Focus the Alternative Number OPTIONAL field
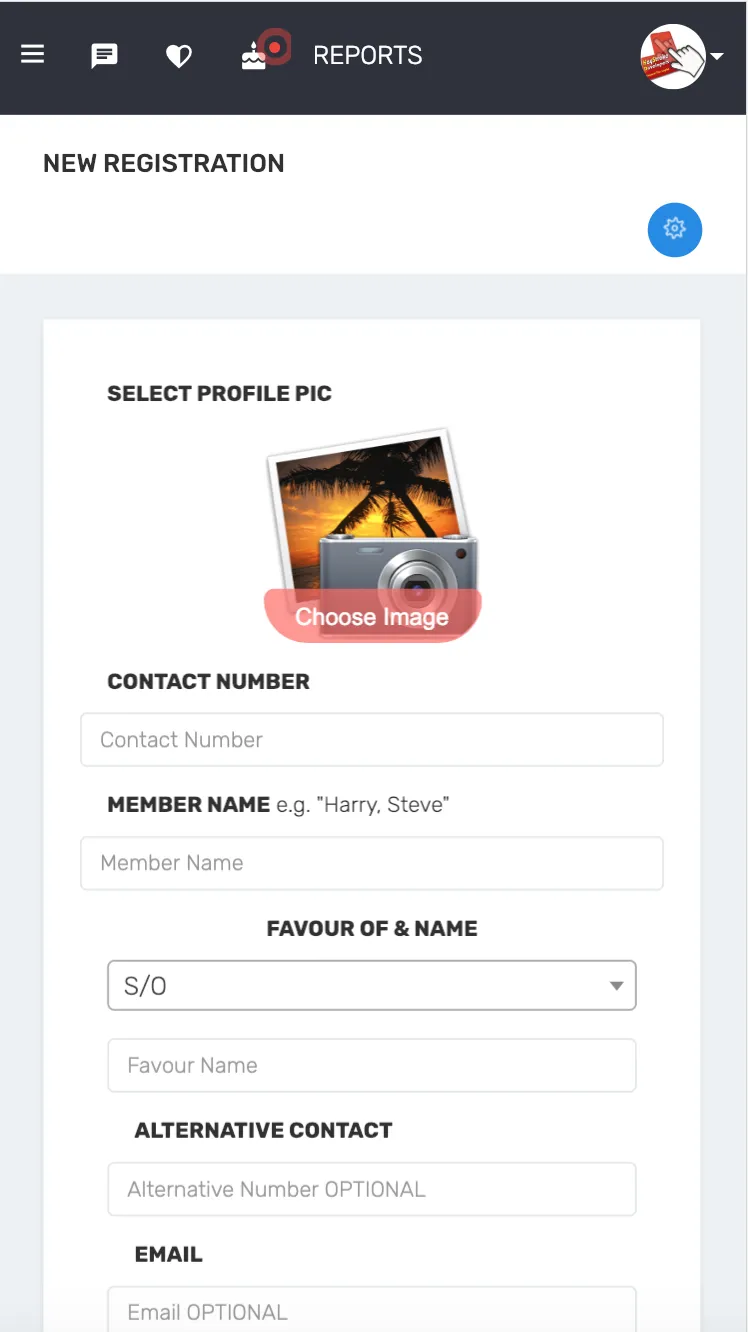This screenshot has height=1332, width=748. pyautogui.click(x=372, y=1189)
